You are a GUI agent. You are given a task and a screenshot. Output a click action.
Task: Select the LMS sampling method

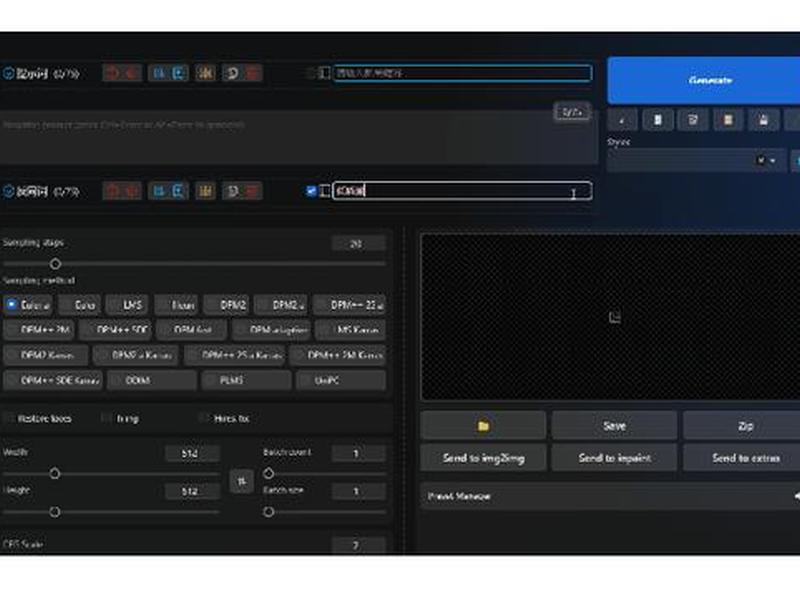127,305
